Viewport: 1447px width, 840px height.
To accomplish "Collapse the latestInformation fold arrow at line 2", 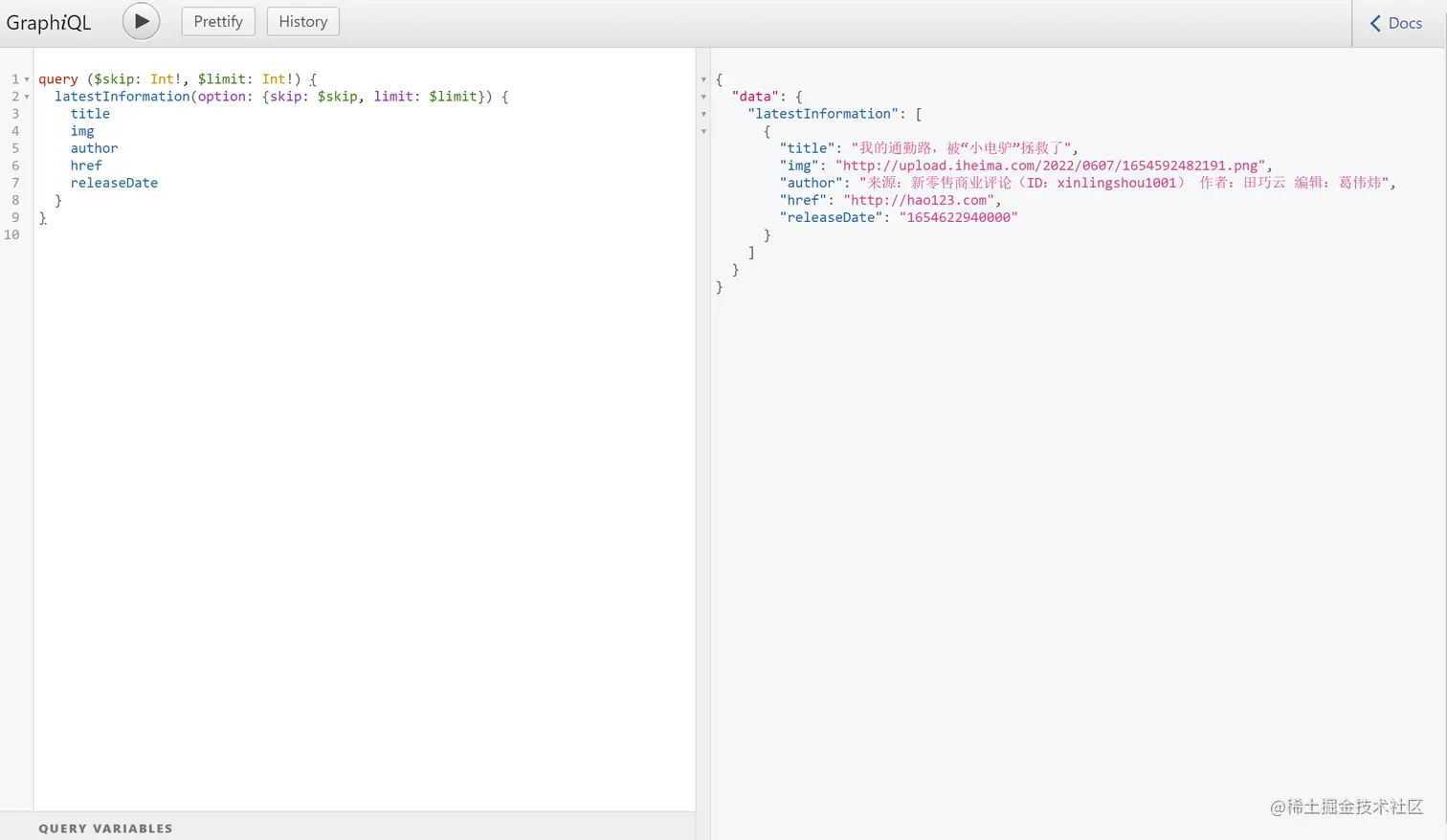I will click(27, 97).
